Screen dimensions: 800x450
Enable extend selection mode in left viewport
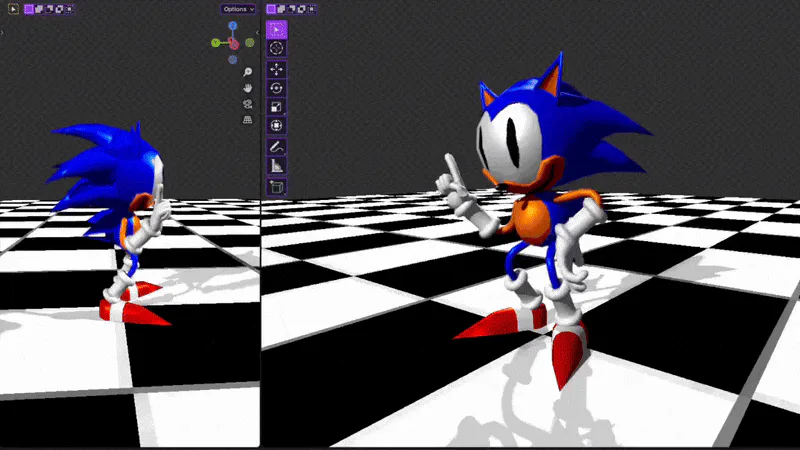click(39, 9)
